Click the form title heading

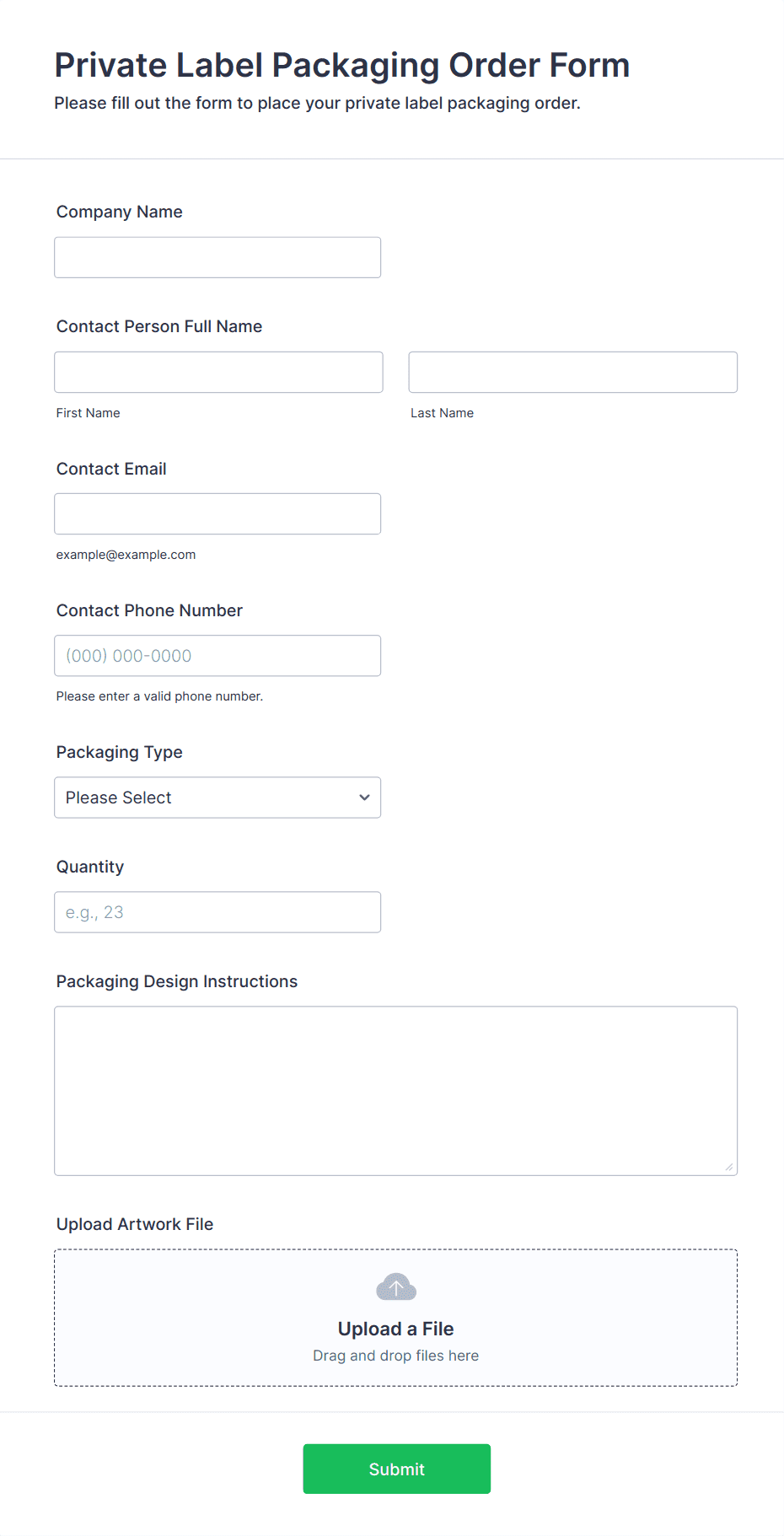coord(341,65)
